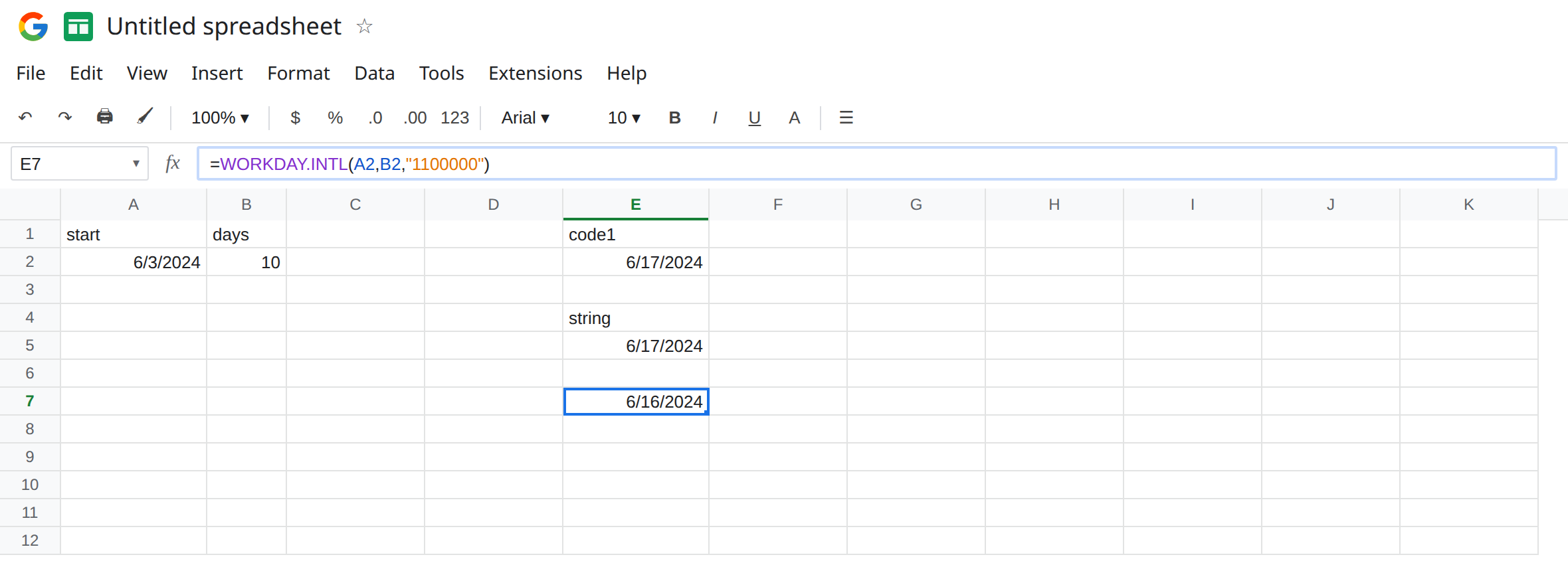This screenshot has width=1568, height=563.
Task: Open the text color A button
Action: pyautogui.click(x=794, y=118)
